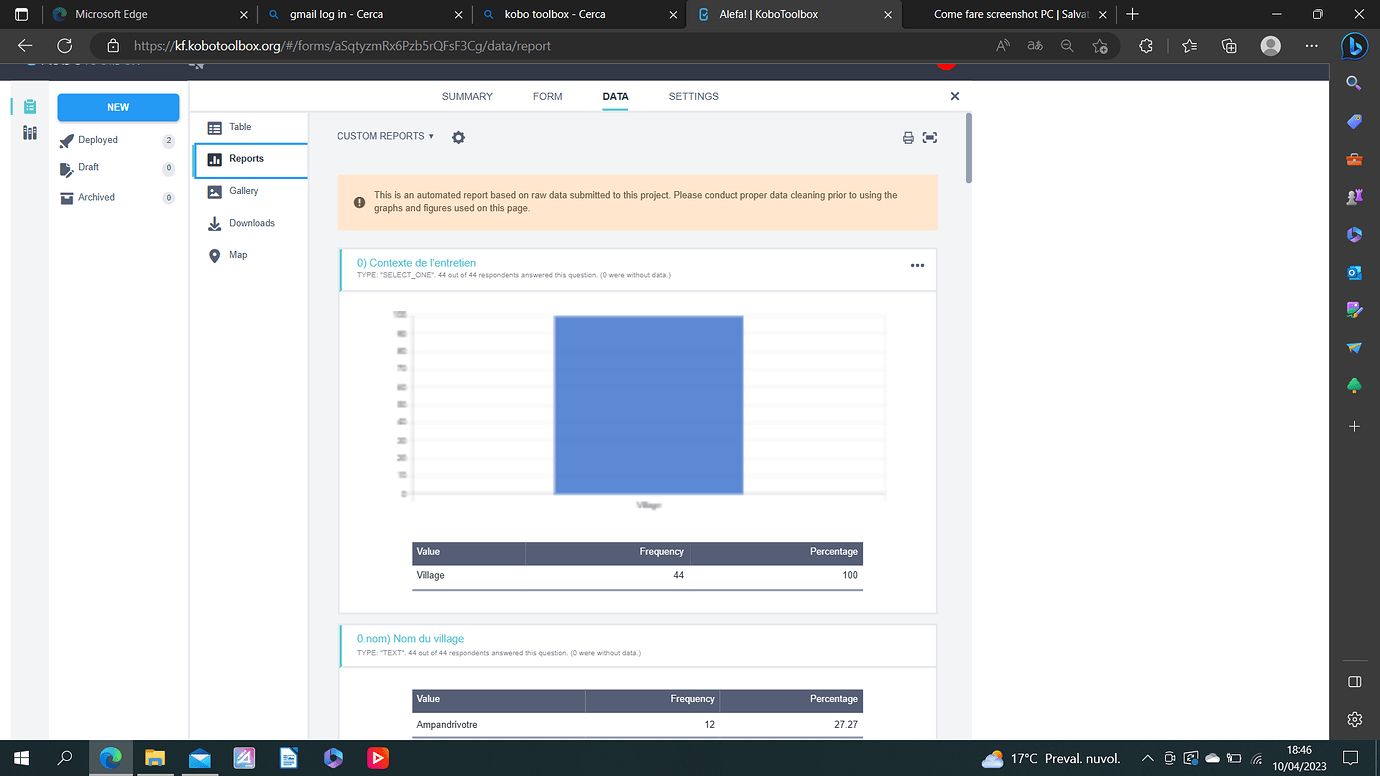Open Edge favorites from the toolbar
This screenshot has height=776, width=1380.
click(1189, 45)
